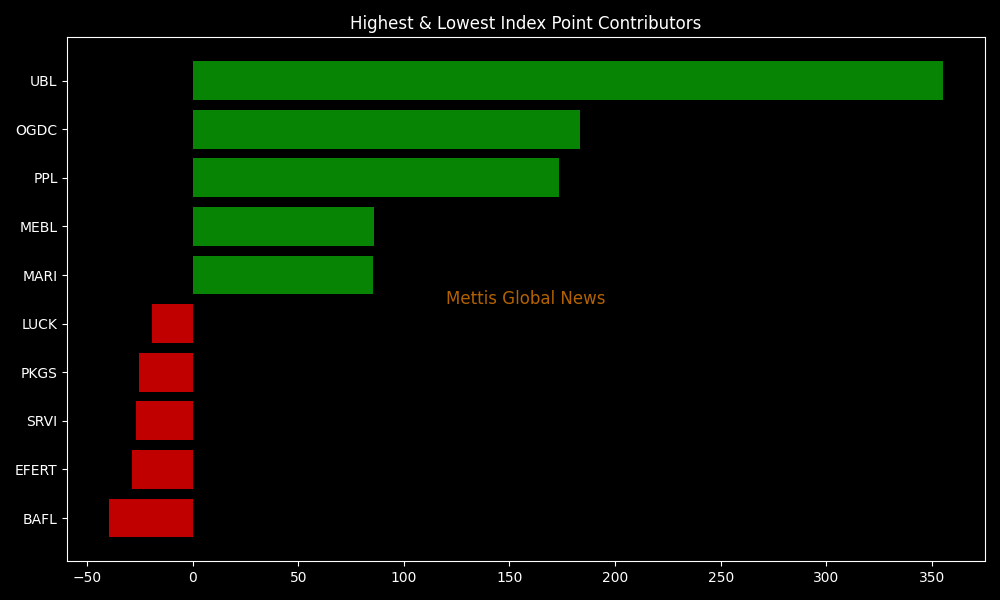This screenshot has height=600, width=1000.
Task: Click the 'BAFL' axis label
Action: [40, 519]
